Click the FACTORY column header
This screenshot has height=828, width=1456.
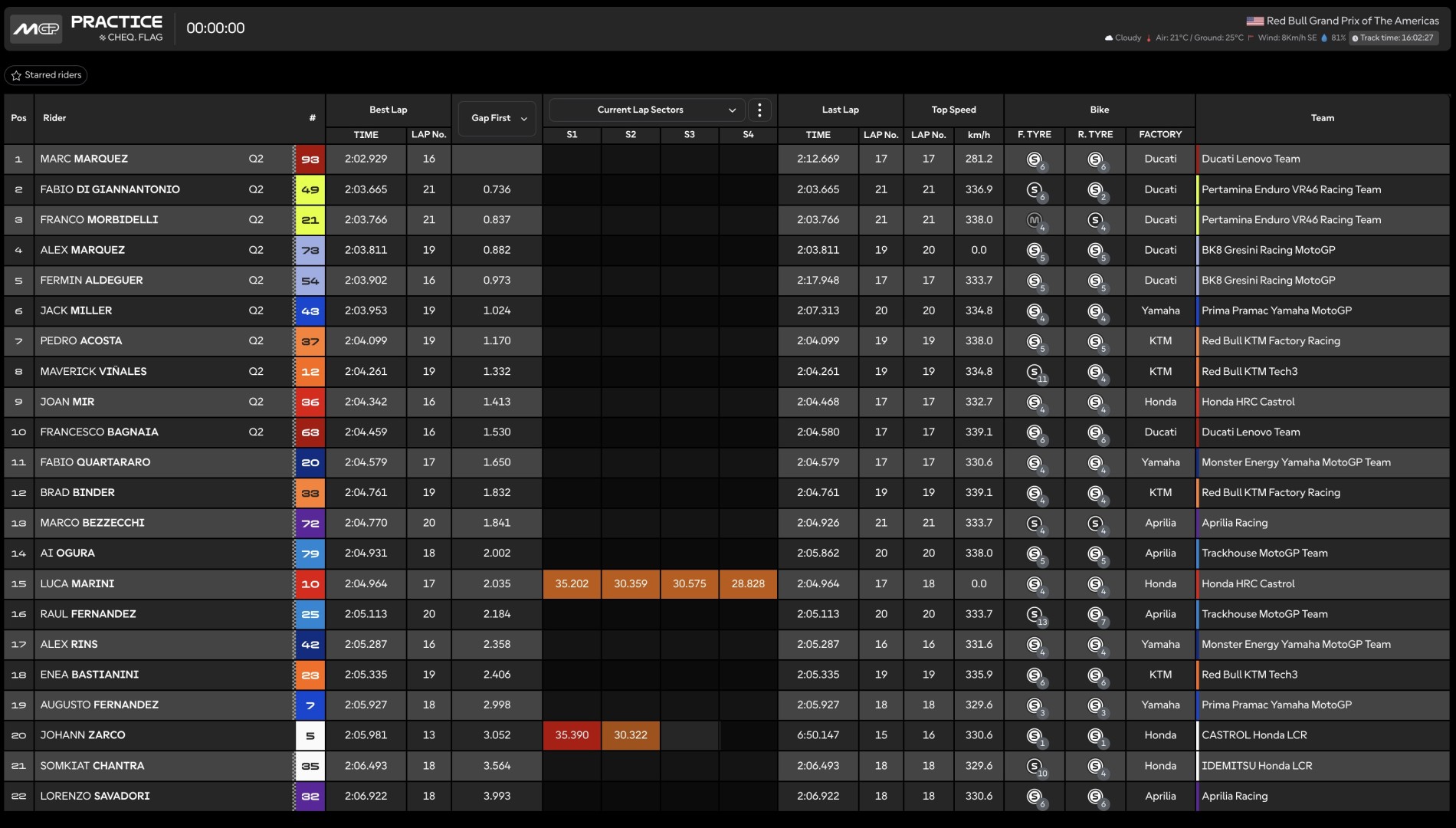[1160, 135]
